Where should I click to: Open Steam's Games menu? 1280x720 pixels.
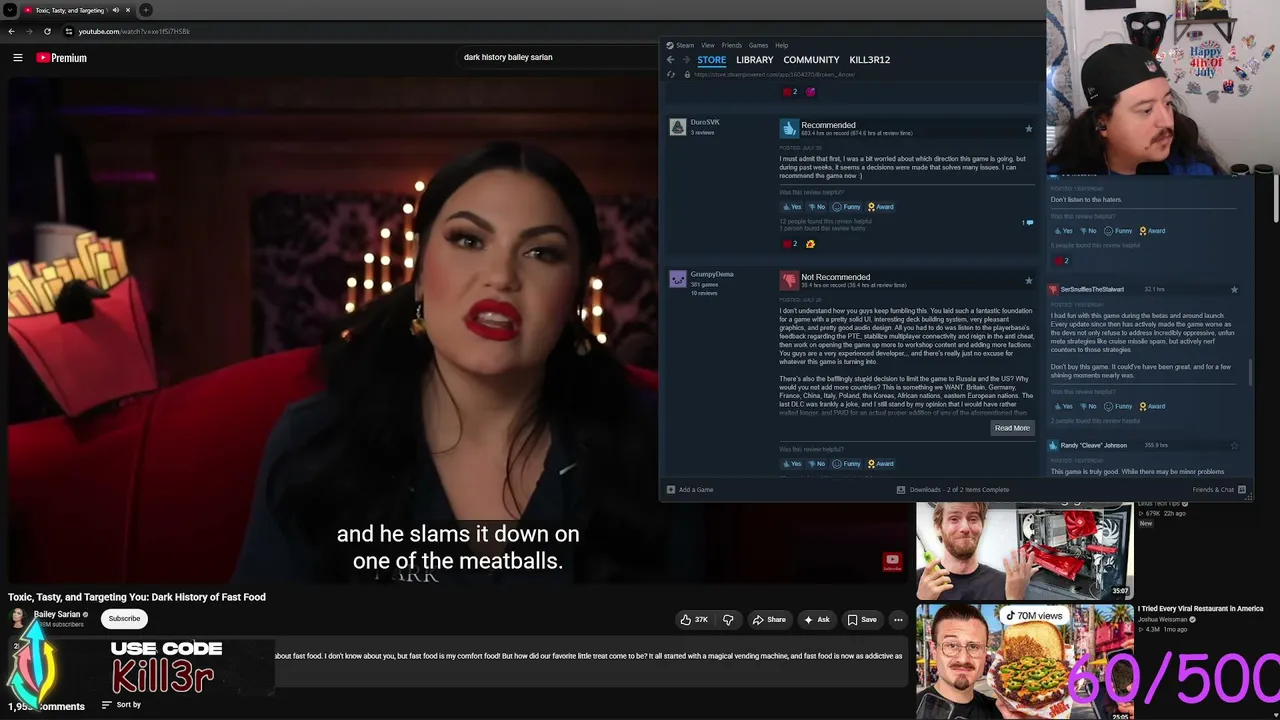759,45
